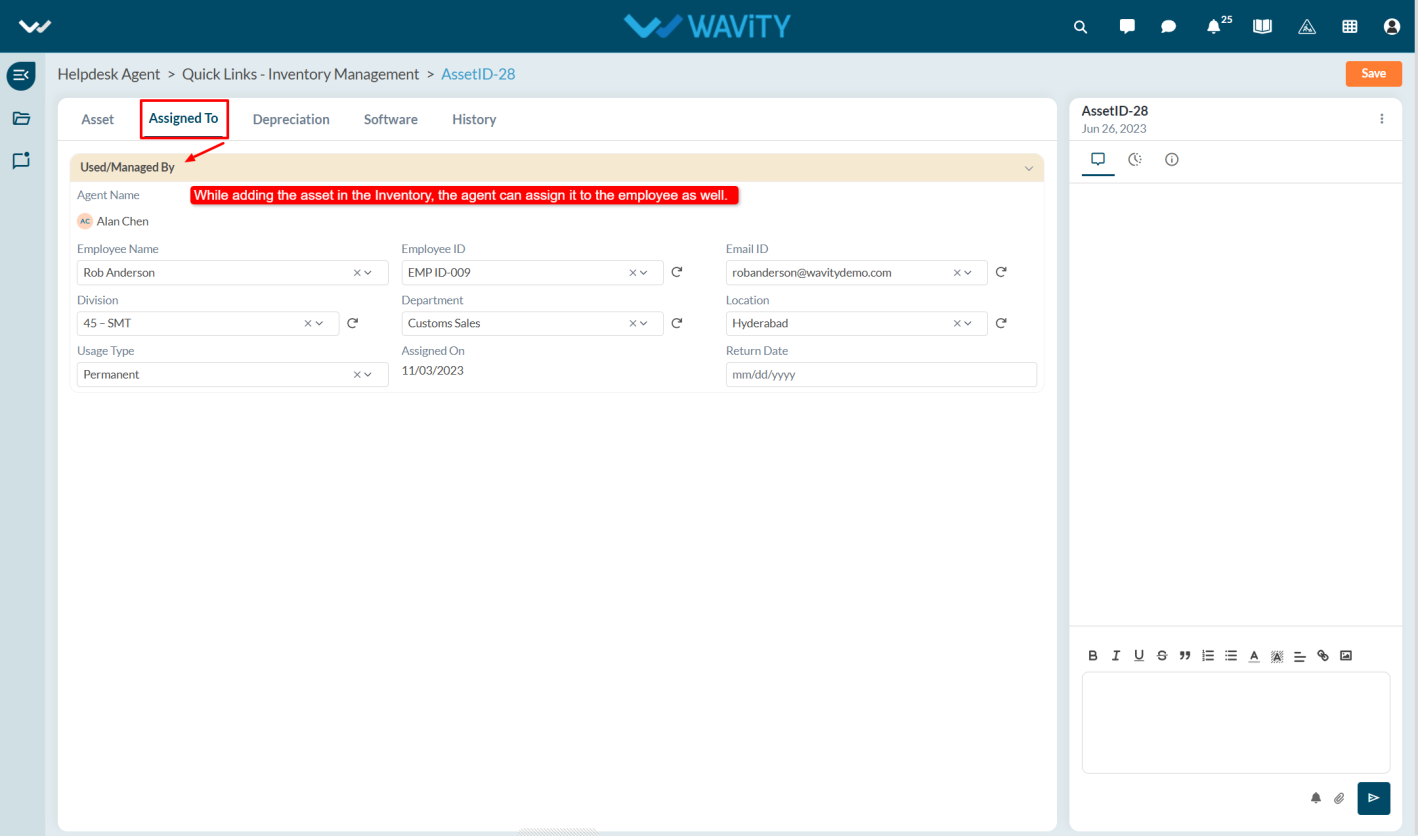Click inside the comment text box

pyautogui.click(x=1236, y=722)
